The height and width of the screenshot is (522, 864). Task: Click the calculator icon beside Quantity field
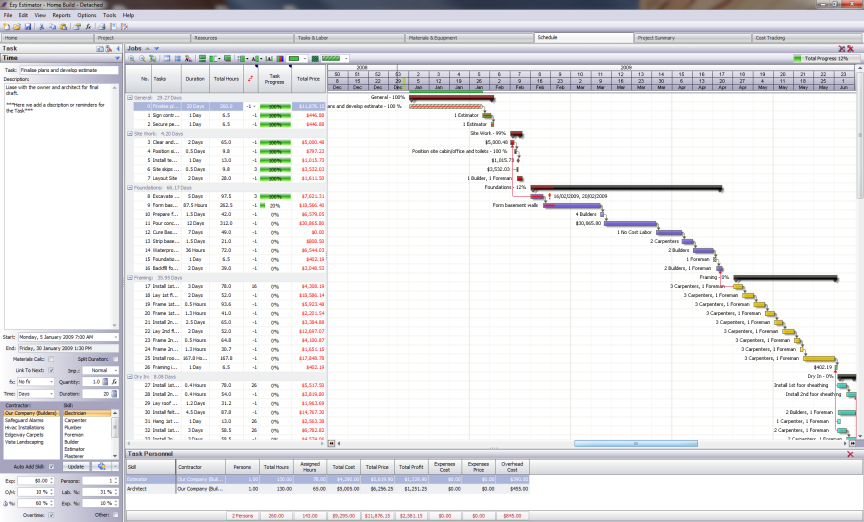point(105,381)
